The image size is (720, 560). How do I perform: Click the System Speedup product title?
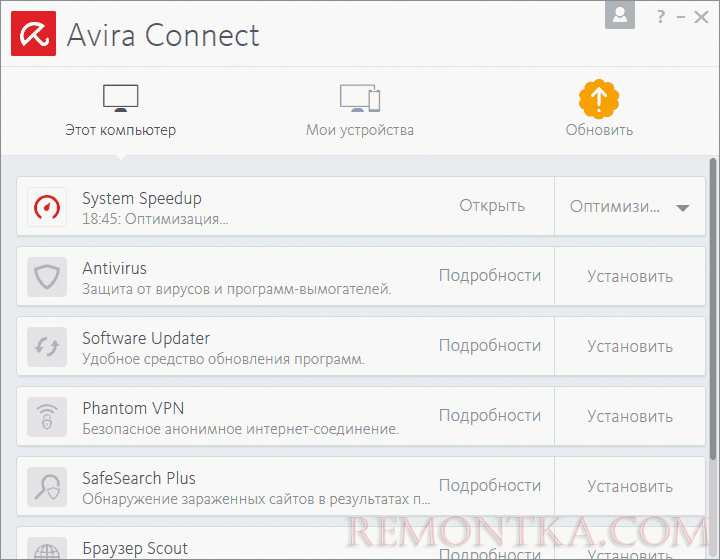[142, 199]
